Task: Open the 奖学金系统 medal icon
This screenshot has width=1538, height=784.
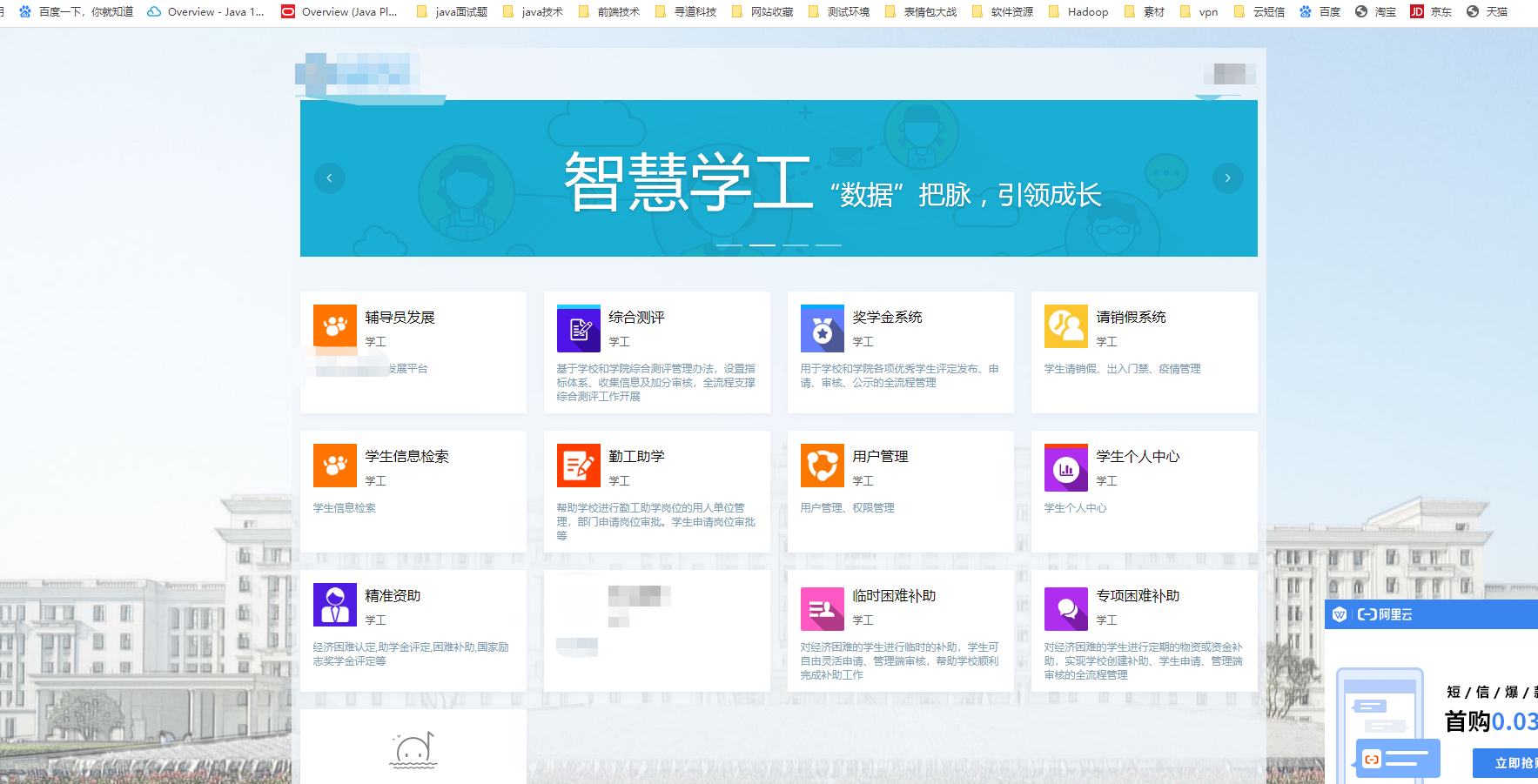Action: coord(823,328)
